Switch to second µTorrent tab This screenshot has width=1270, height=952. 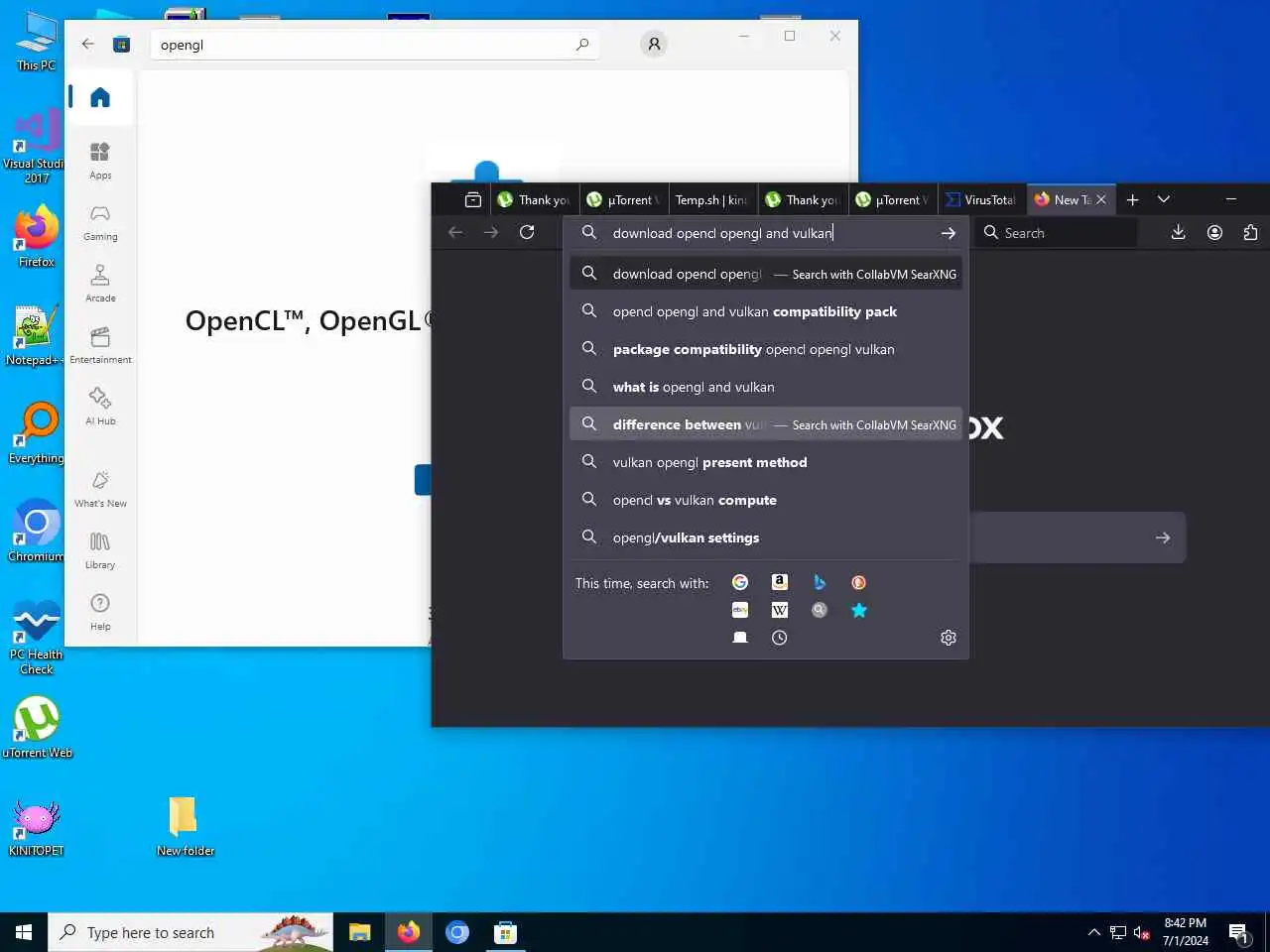click(891, 199)
